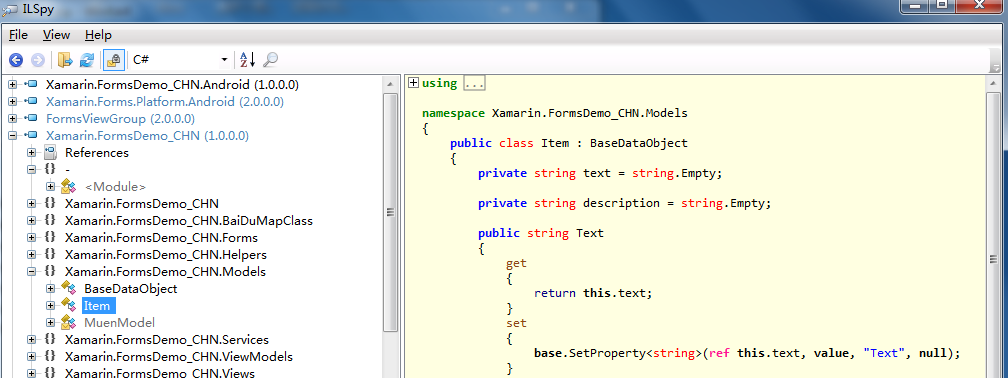Expand the BaseDataObject class node

click(50, 289)
